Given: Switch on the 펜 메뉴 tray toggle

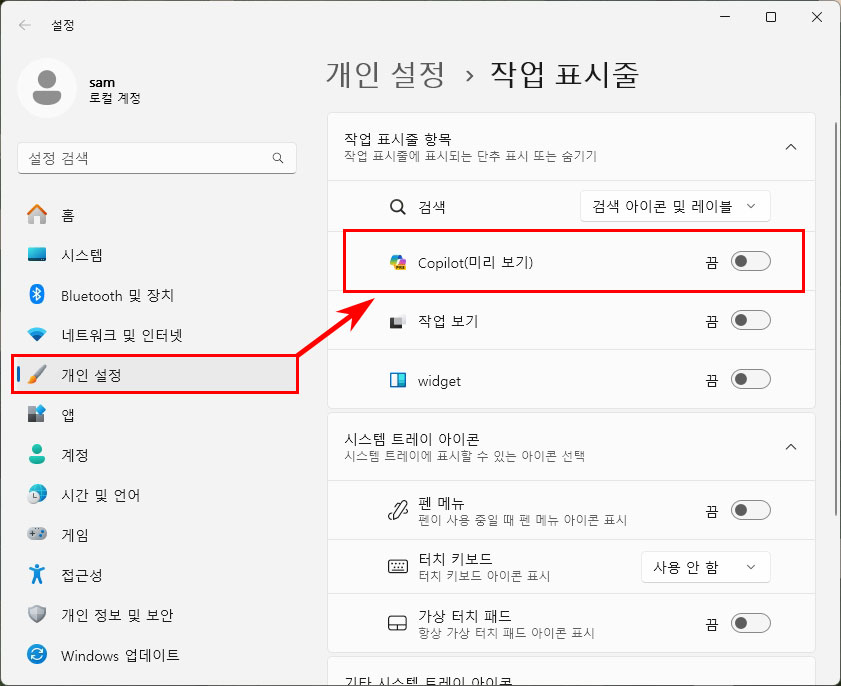Looking at the screenshot, I should (x=749, y=510).
